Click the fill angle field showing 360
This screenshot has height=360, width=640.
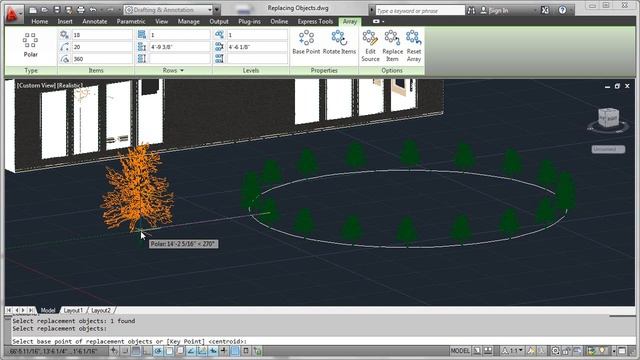(x=102, y=59)
